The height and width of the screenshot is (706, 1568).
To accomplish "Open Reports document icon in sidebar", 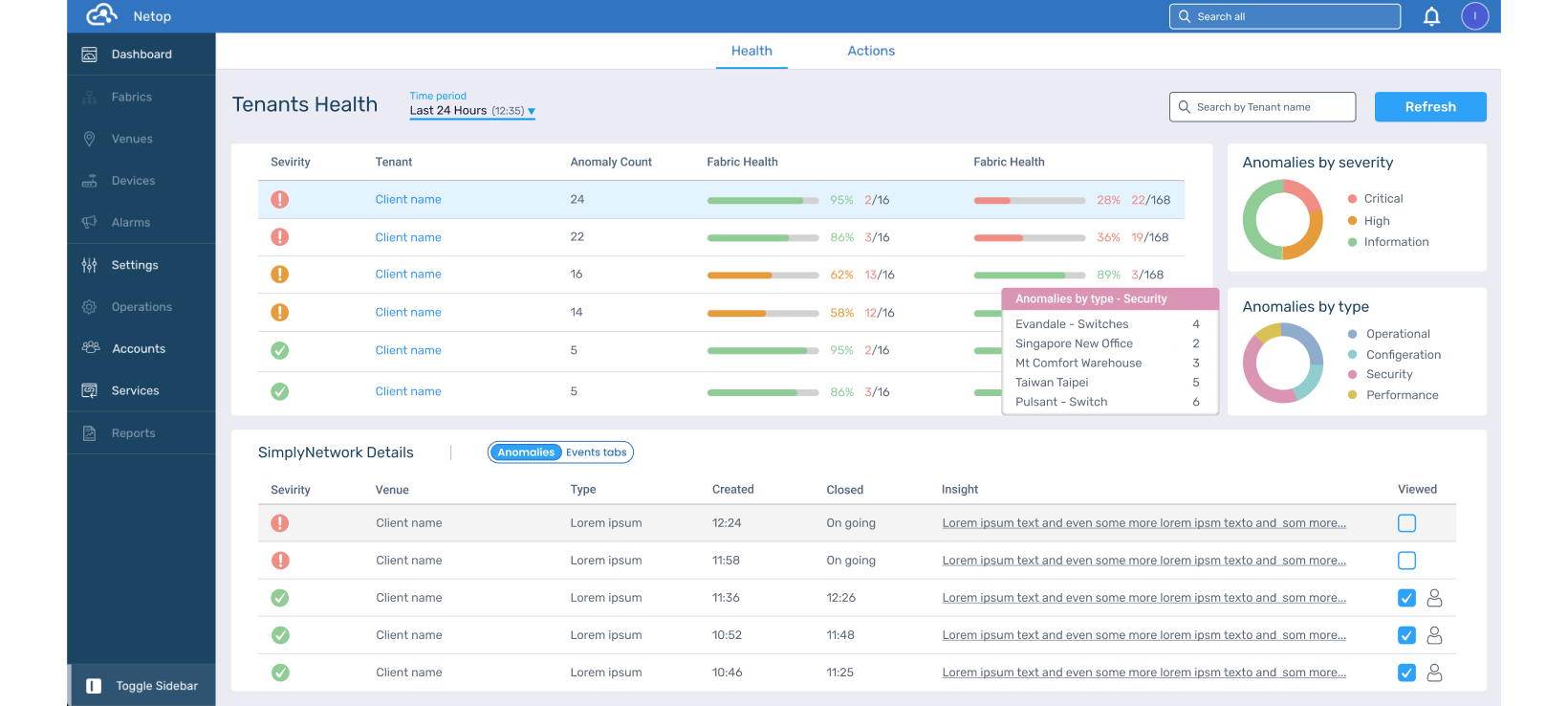I will coord(90,433).
